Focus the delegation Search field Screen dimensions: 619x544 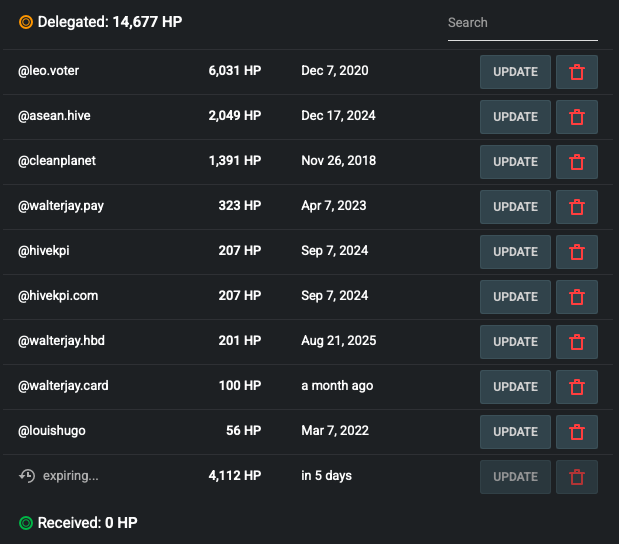click(522, 23)
